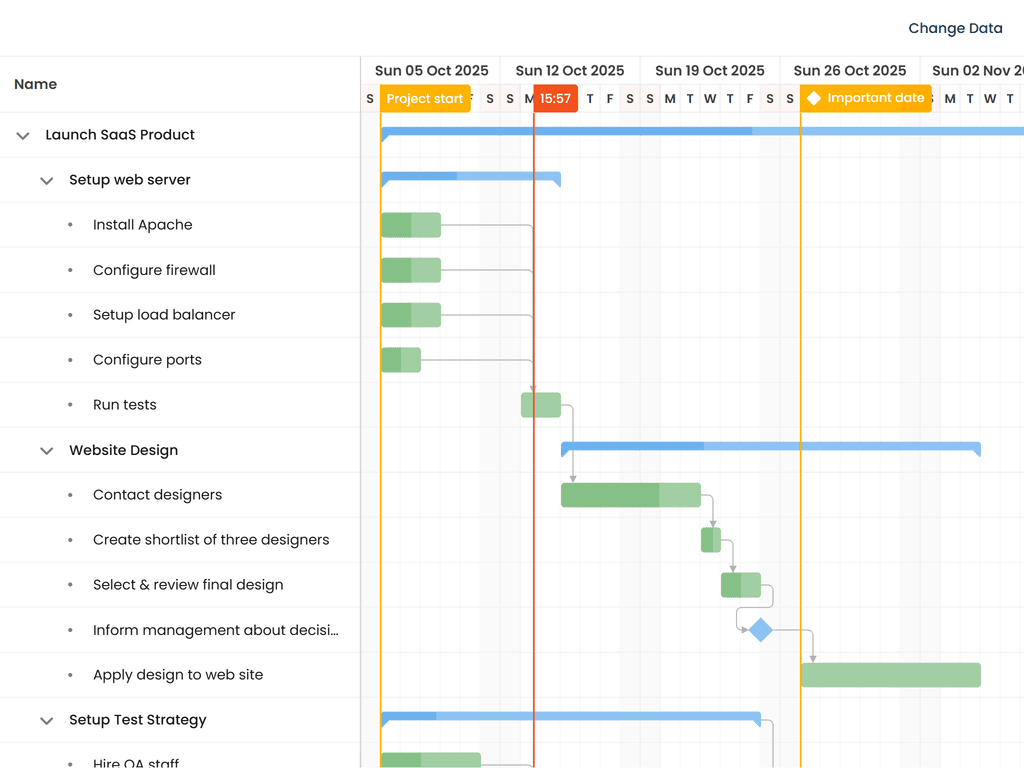Click the bullet icon beside Install Apache

(68, 225)
